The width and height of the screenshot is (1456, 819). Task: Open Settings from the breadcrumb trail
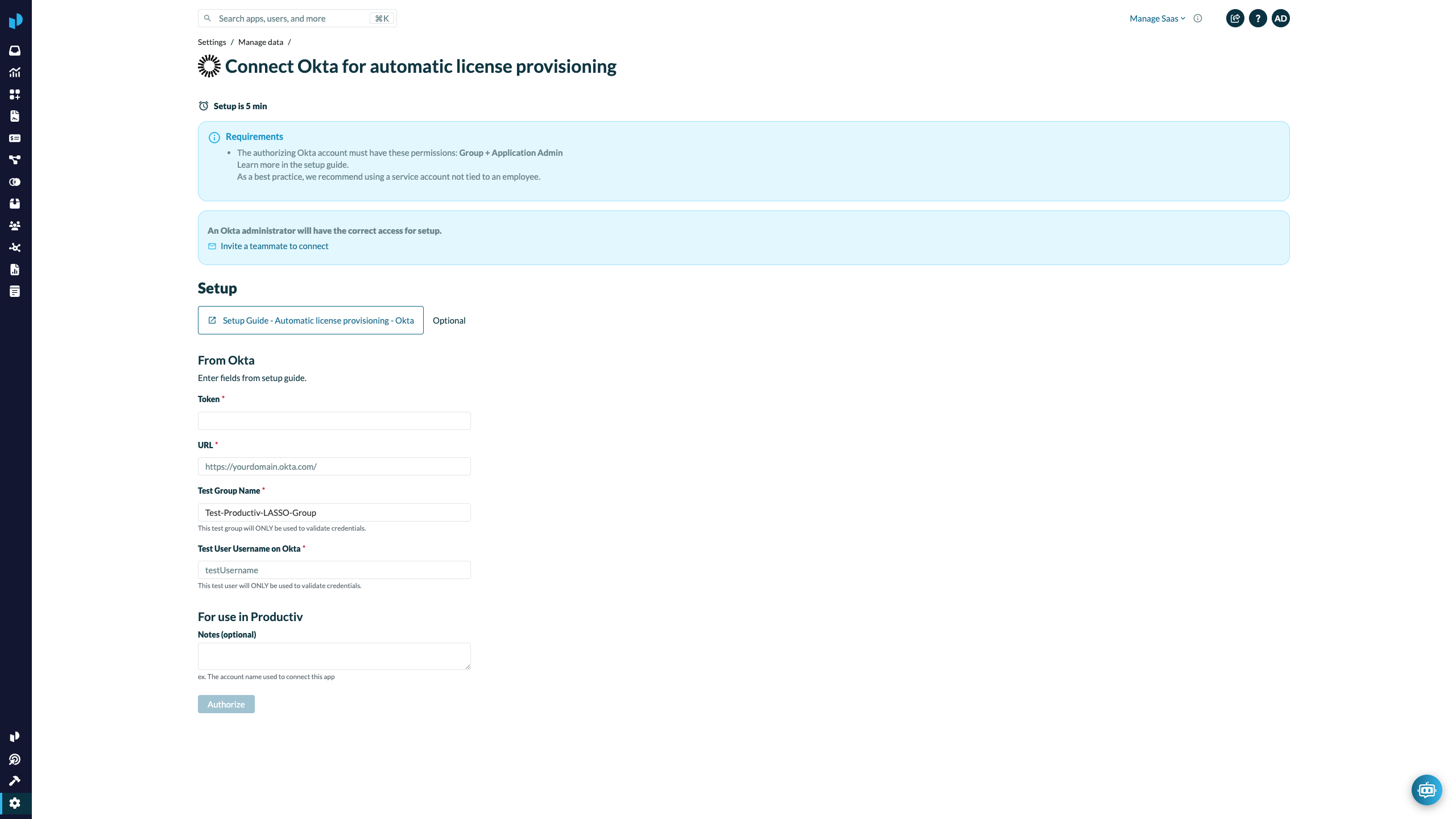(x=211, y=42)
